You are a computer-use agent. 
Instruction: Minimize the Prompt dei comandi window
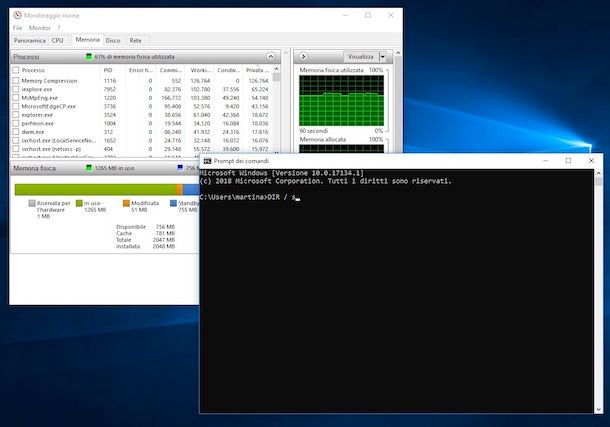(x=546, y=161)
